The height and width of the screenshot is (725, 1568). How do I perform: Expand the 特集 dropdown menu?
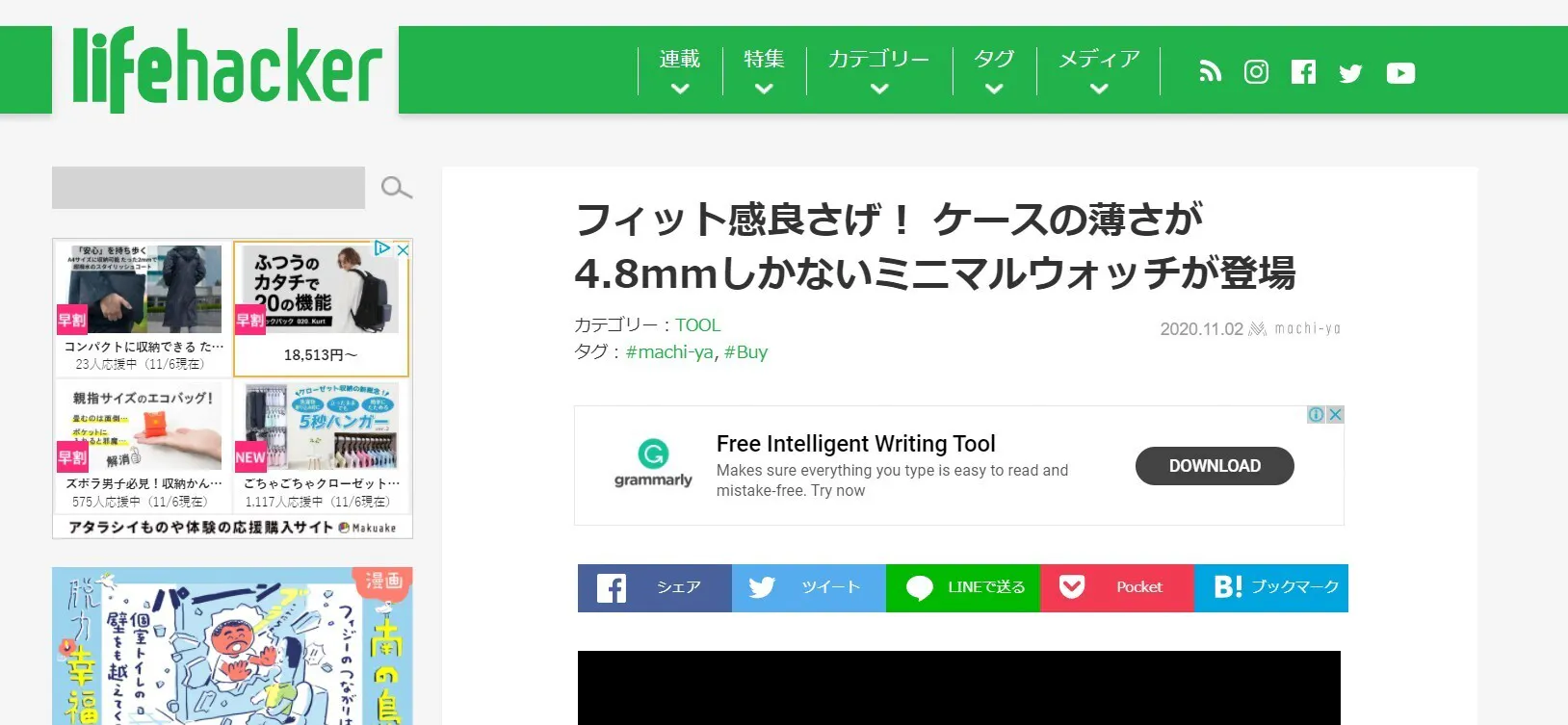pos(764,71)
